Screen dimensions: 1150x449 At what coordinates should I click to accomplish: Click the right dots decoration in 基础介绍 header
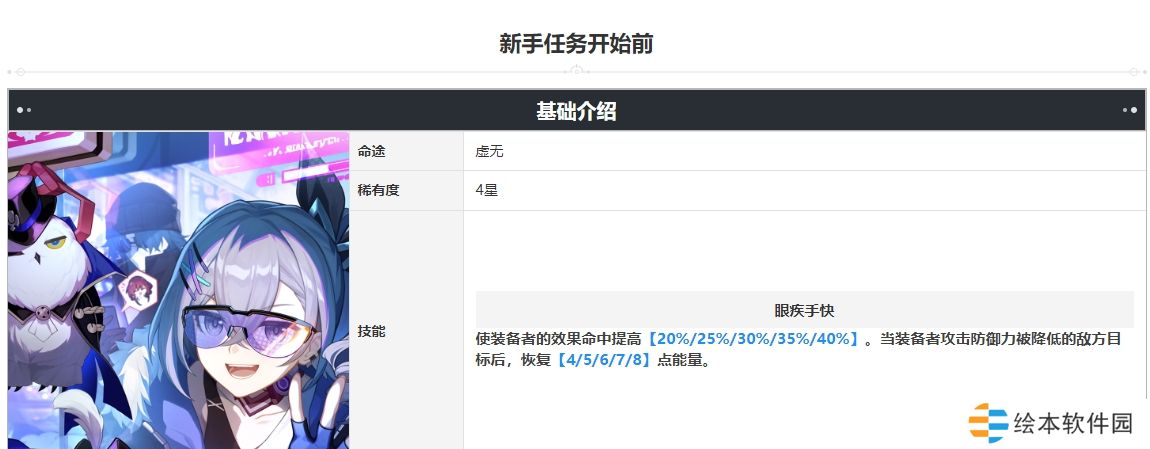coord(1129,110)
